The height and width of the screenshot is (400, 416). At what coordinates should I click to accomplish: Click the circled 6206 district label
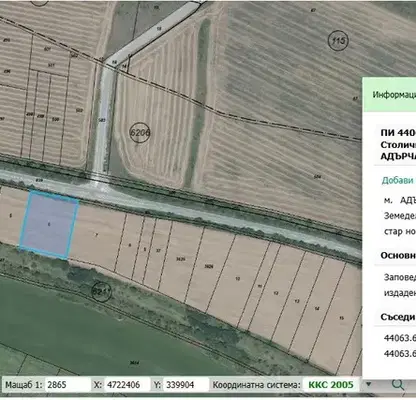point(140,132)
